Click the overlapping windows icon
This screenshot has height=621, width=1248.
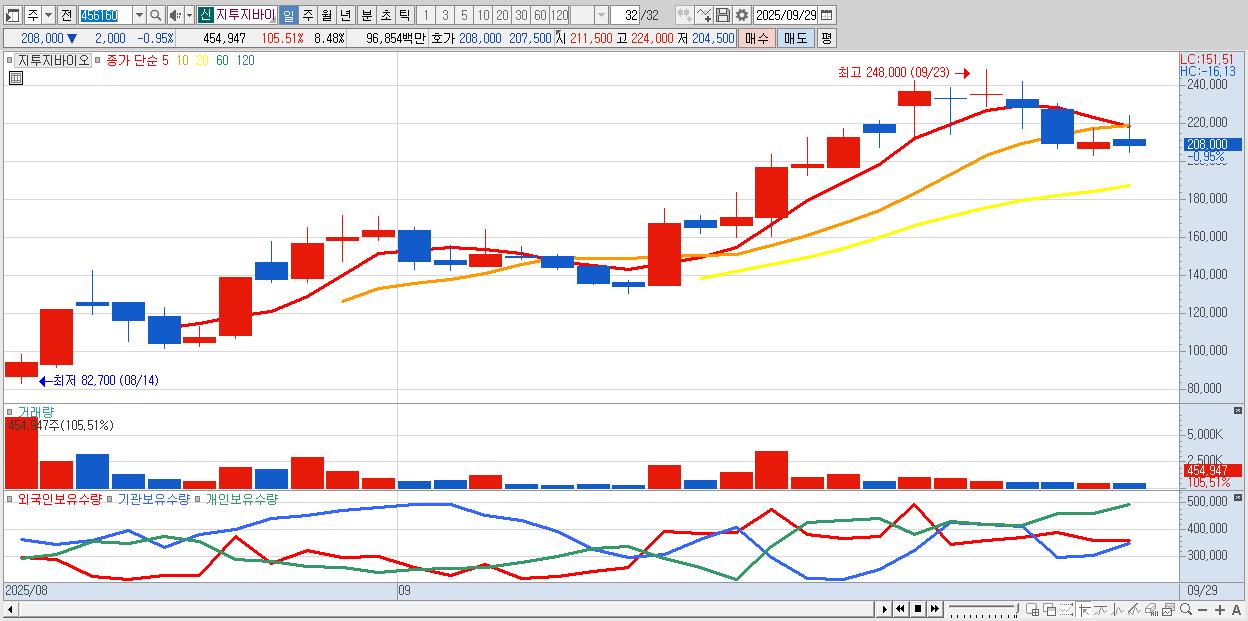[x=1050, y=610]
